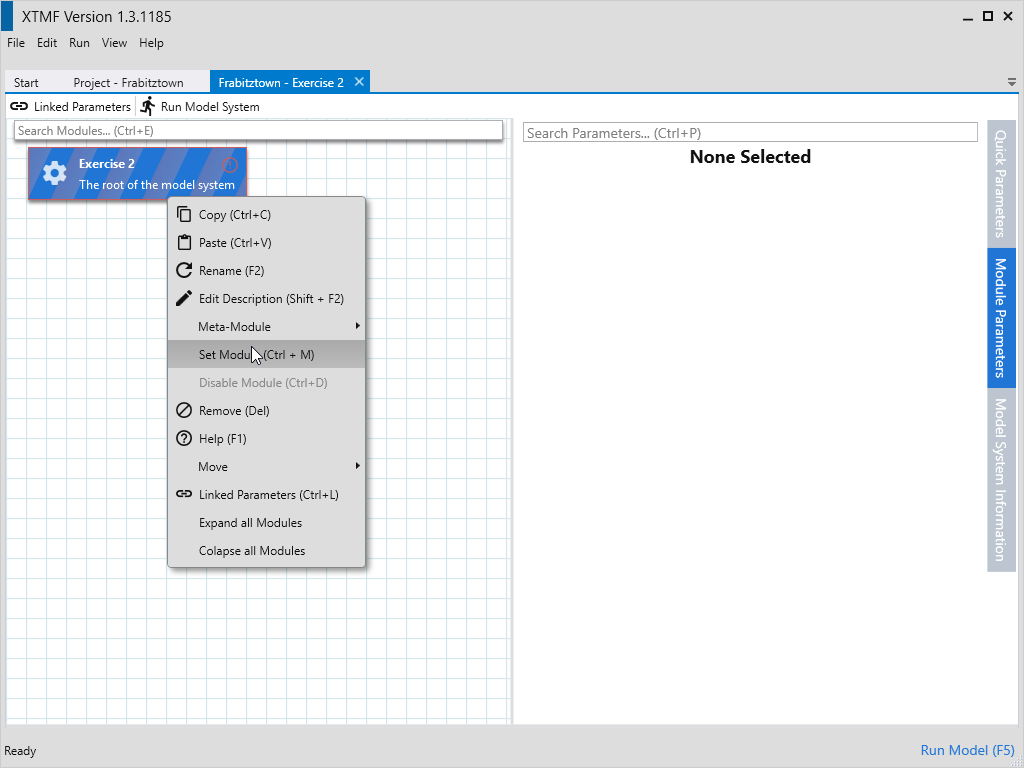Open the Quick Parameters side tab
The image size is (1024, 768).
[1001, 183]
